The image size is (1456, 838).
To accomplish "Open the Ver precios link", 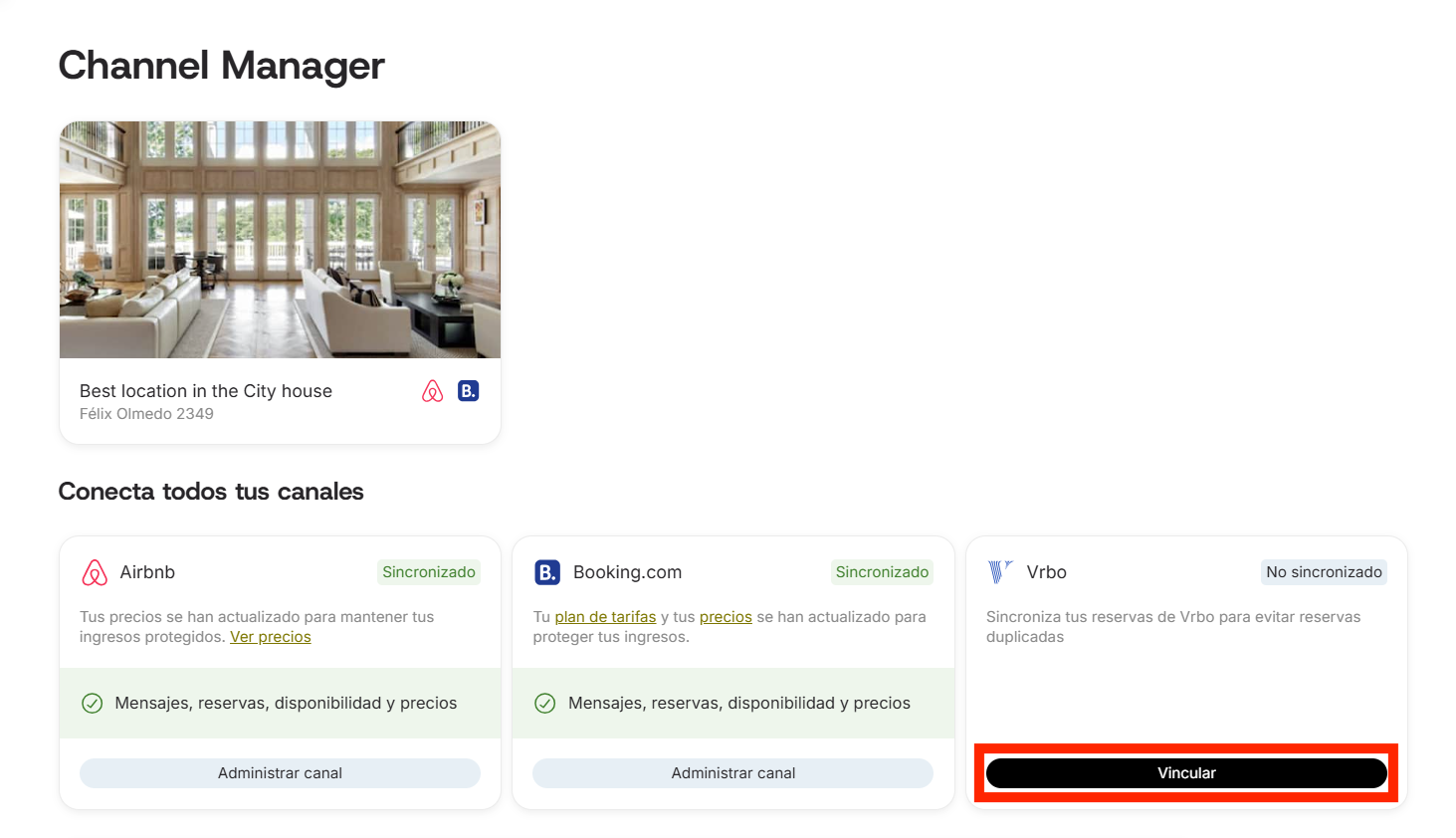I will pos(271,637).
